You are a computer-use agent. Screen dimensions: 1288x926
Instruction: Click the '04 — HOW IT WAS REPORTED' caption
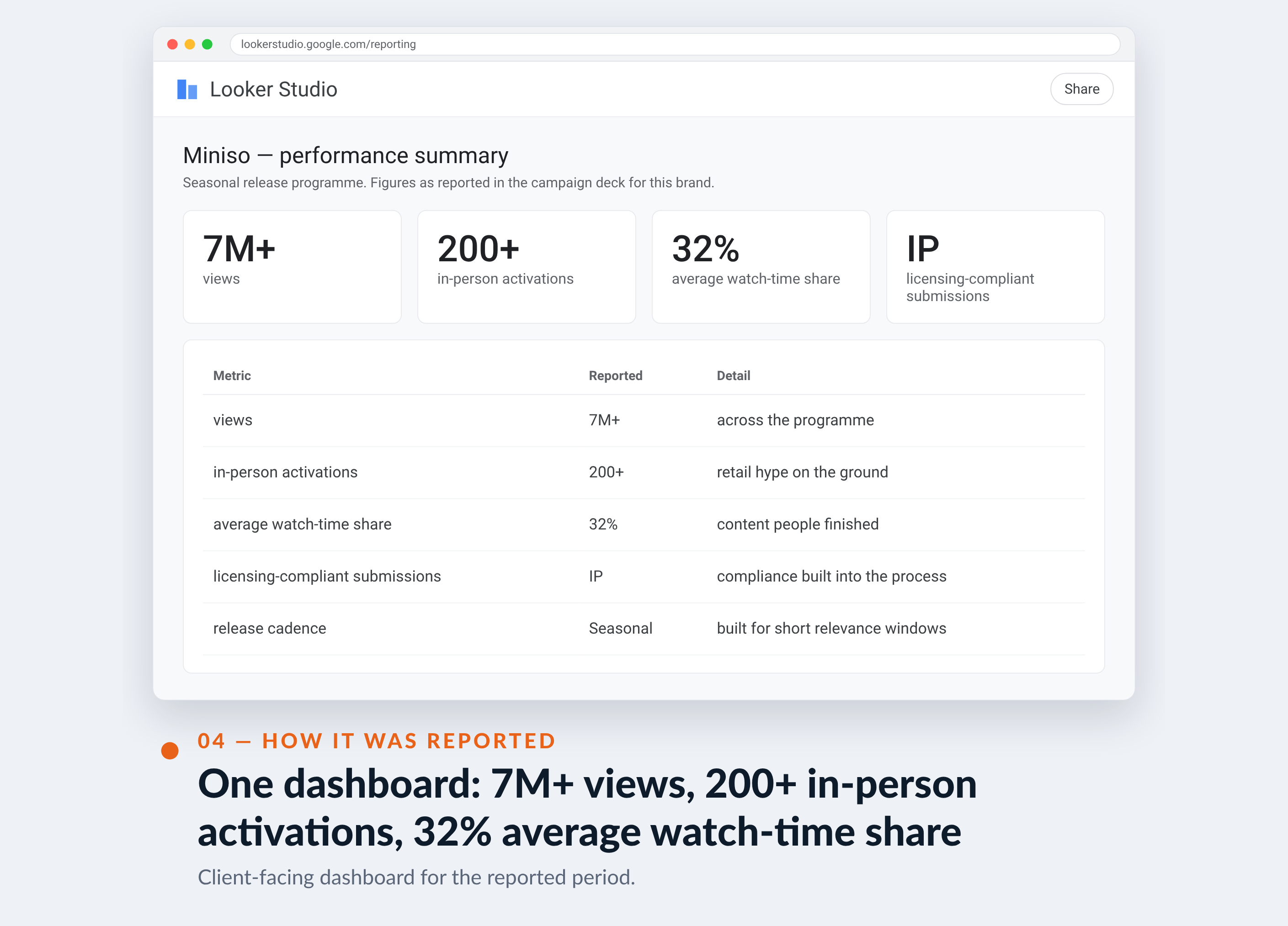tap(376, 741)
